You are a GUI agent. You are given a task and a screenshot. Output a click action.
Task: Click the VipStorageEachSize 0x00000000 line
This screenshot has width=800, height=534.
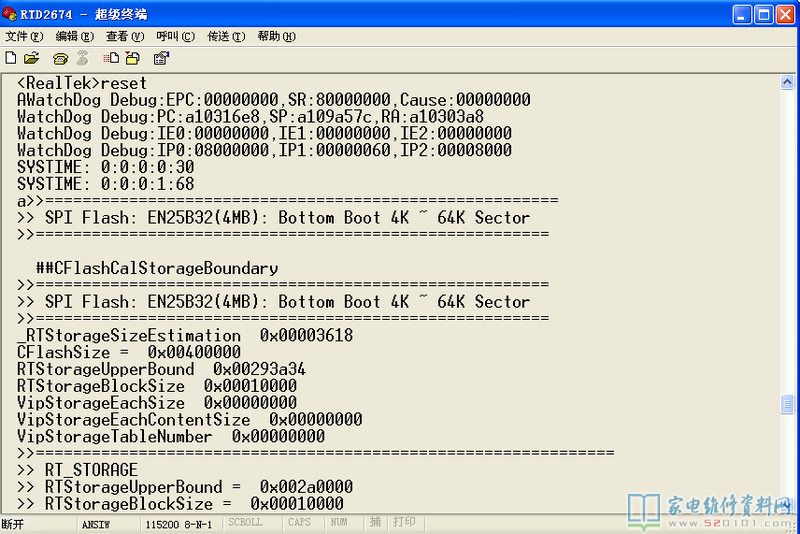tap(157, 403)
